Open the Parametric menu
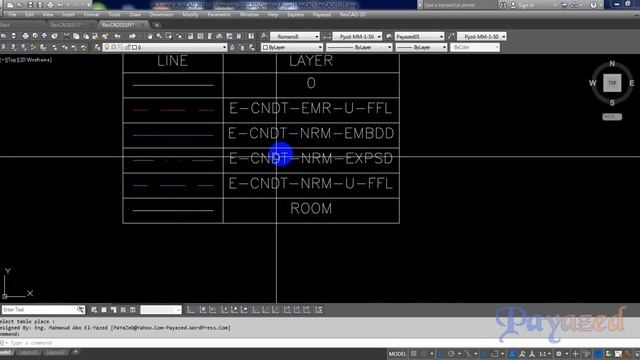Image resolution: width=640 pixels, height=360 pixels. pyautogui.click(x=219, y=14)
